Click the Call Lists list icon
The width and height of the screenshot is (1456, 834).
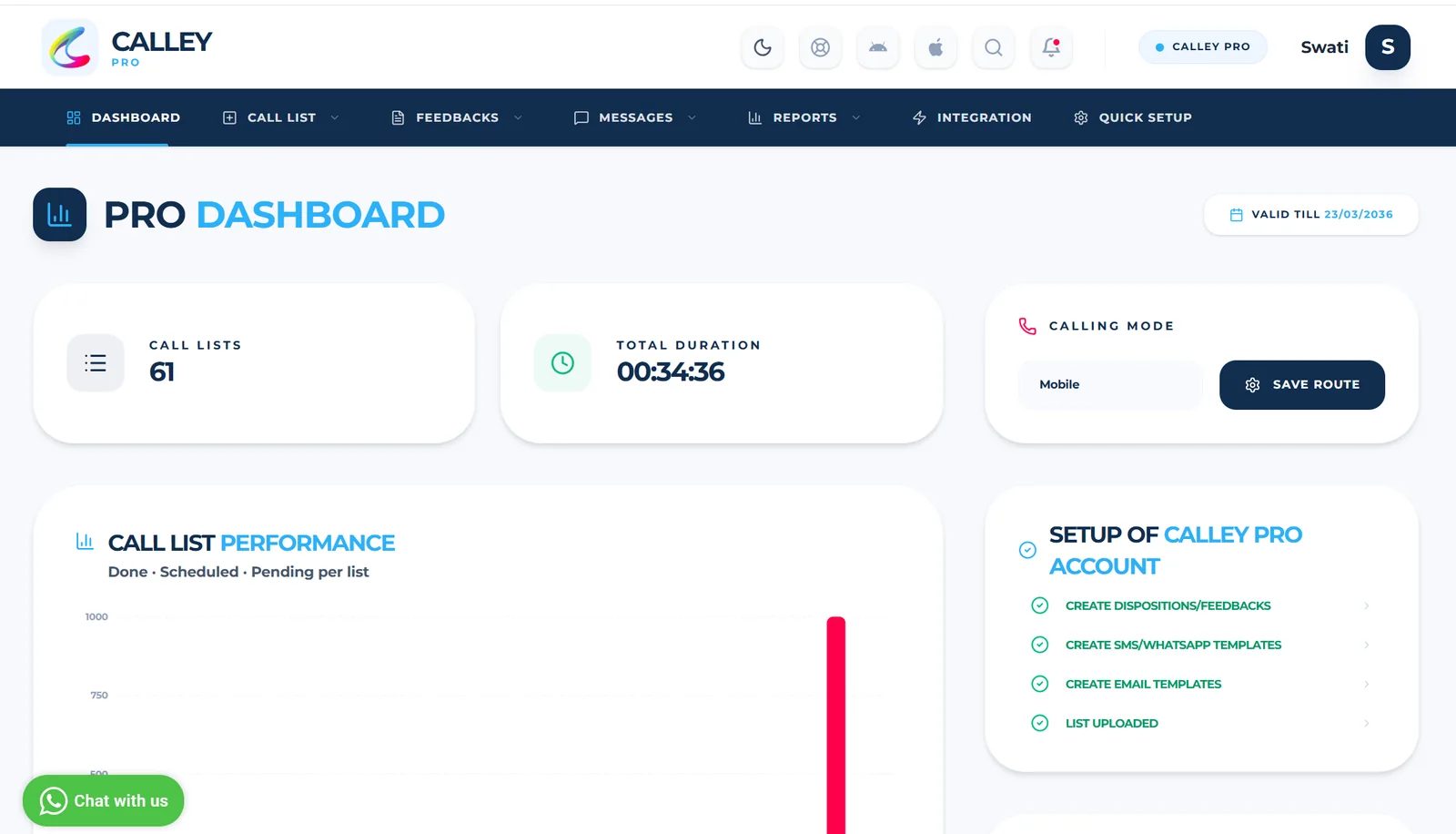coord(96,363)
